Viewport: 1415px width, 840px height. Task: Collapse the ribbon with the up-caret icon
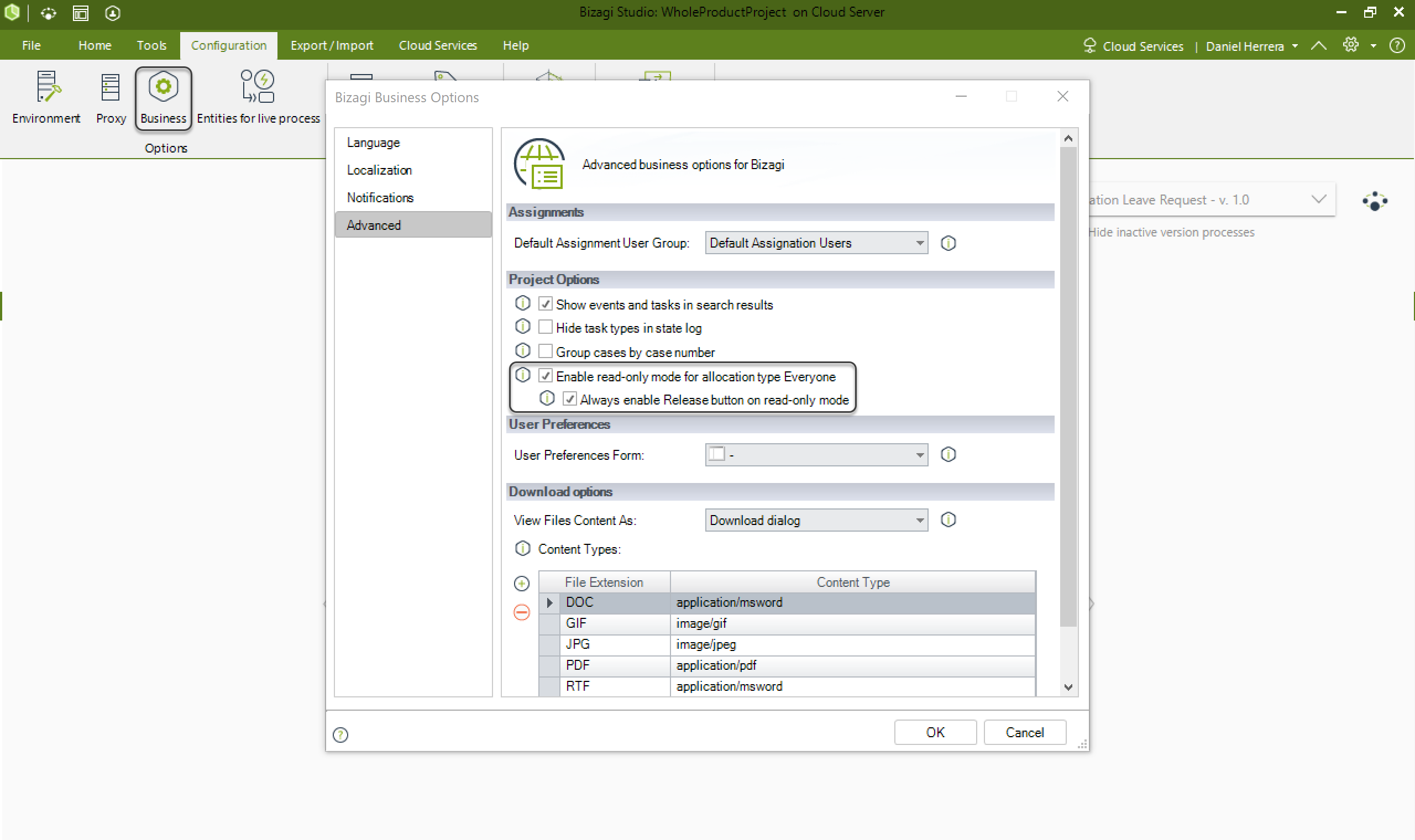coord(1318,45)
